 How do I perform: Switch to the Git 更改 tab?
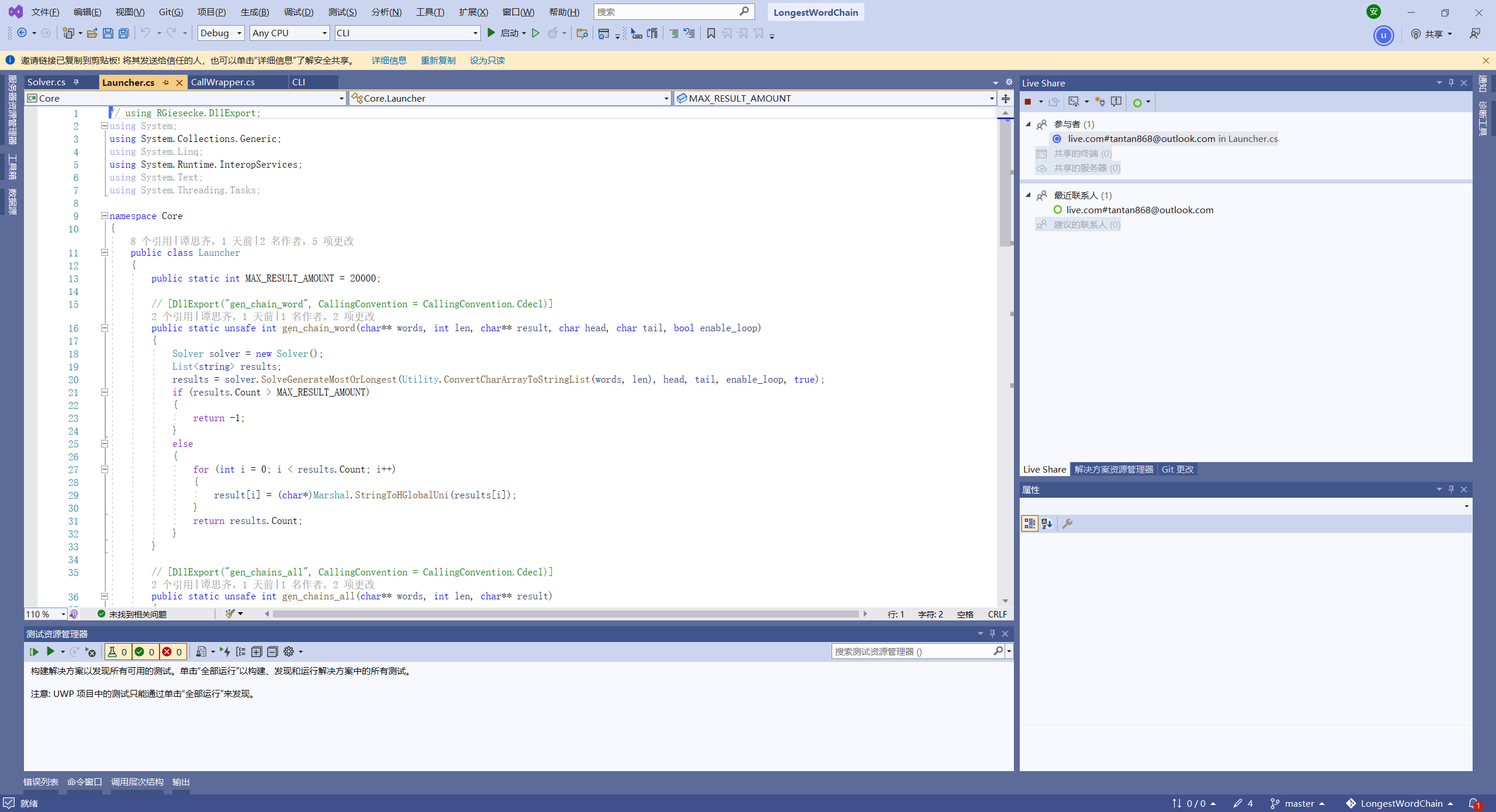[1178, 469]
